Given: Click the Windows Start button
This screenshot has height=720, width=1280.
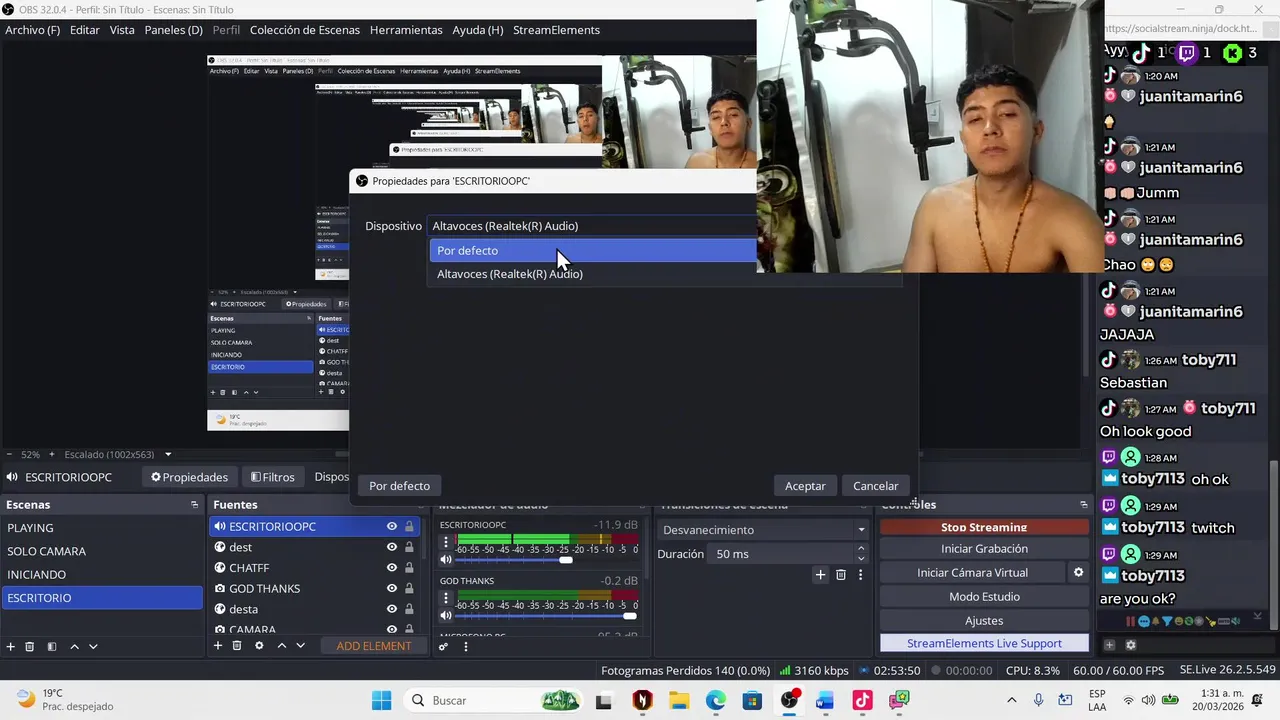Looking at the screenshot, I should [x=382, y=700].
